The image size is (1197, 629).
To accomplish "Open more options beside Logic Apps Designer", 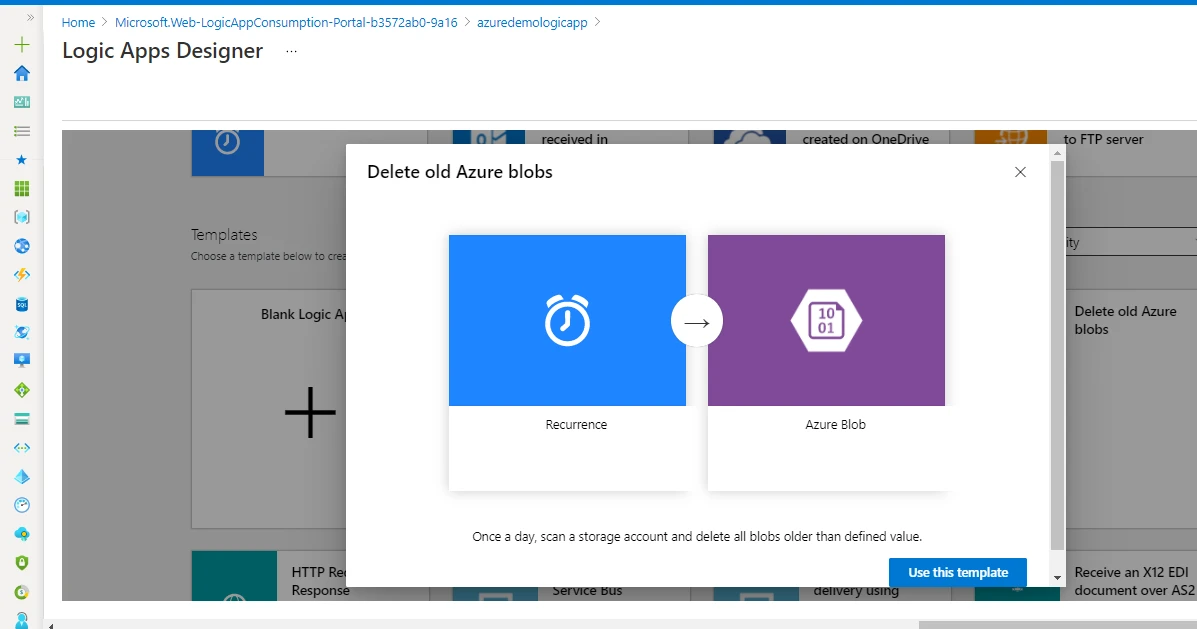I will tap(290, 51).
